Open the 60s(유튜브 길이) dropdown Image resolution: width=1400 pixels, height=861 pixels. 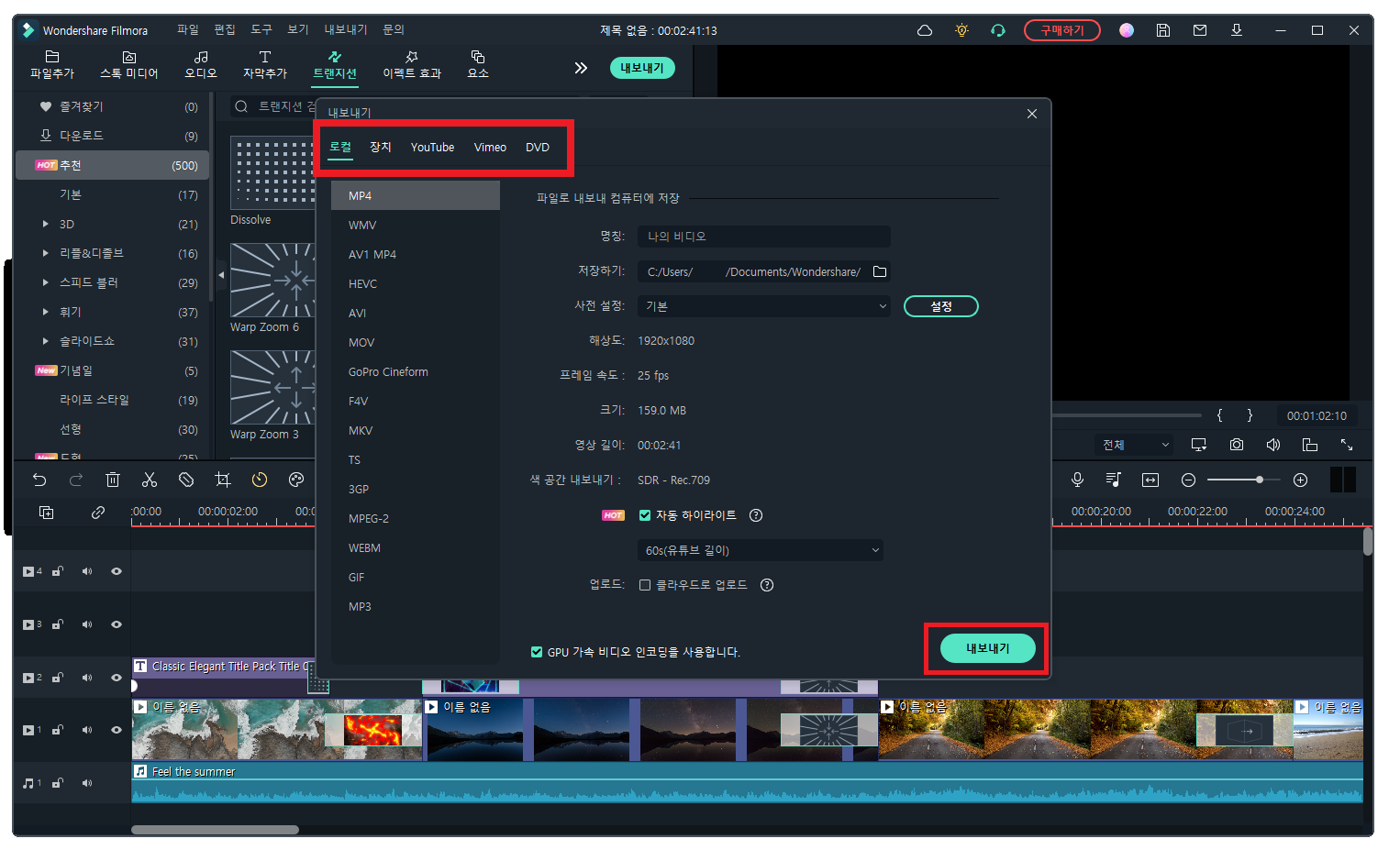coord(760,550)
